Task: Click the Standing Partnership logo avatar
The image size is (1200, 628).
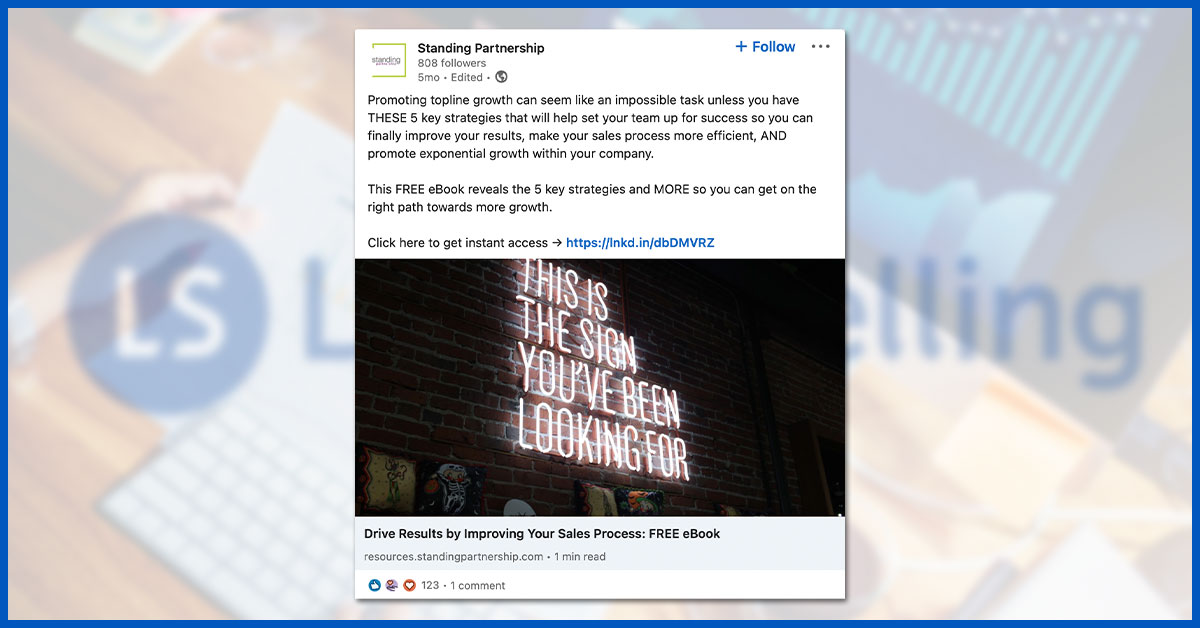Action: 388,60
